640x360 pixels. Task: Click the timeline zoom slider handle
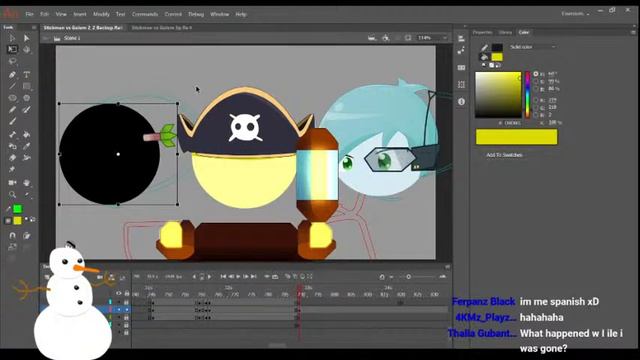[x=408, y=277]
